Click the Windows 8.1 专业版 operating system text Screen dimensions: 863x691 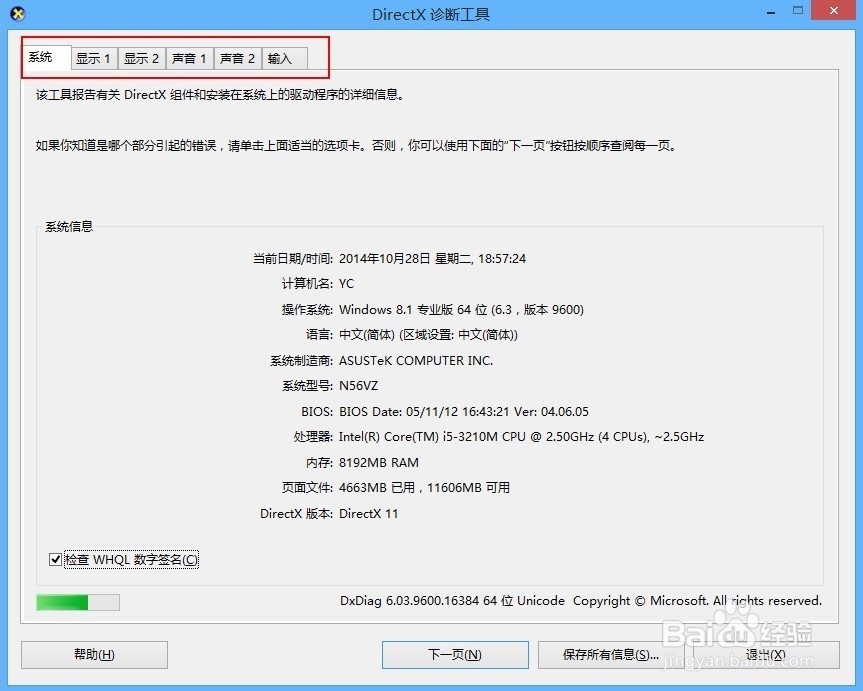click(x=461, y=309)
